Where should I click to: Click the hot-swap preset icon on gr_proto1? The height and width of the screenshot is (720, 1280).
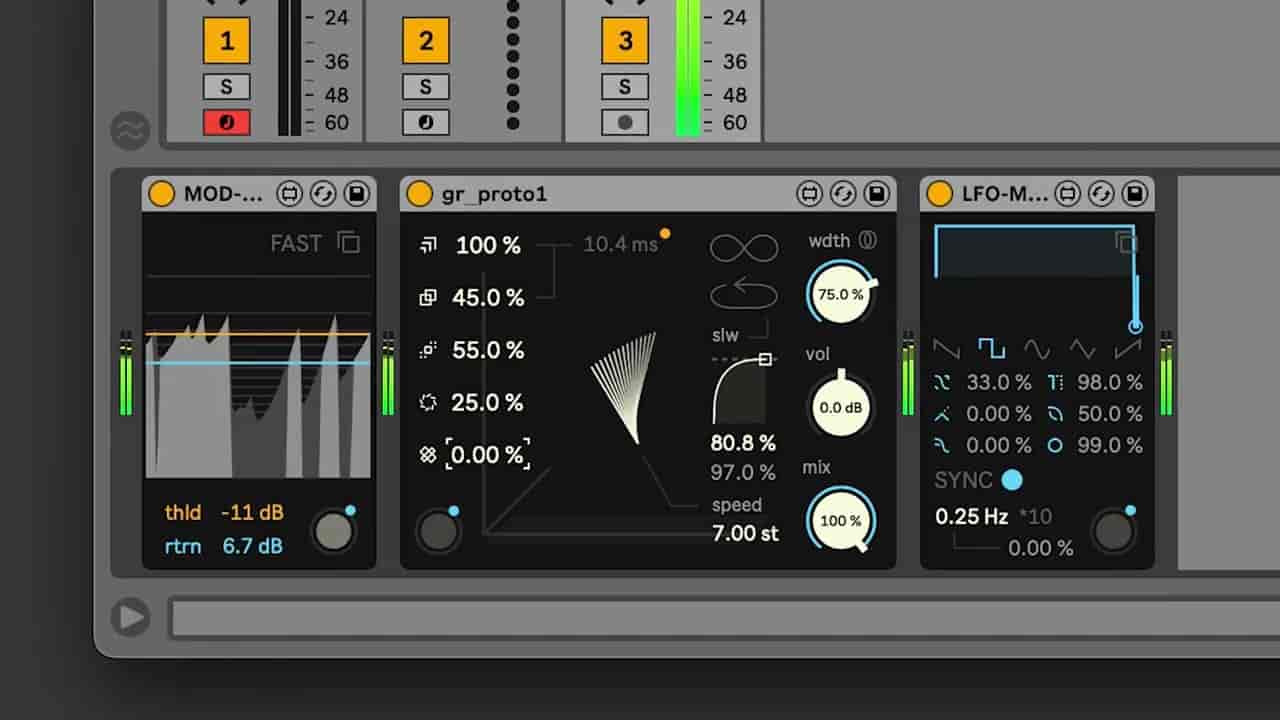[842, 193]
